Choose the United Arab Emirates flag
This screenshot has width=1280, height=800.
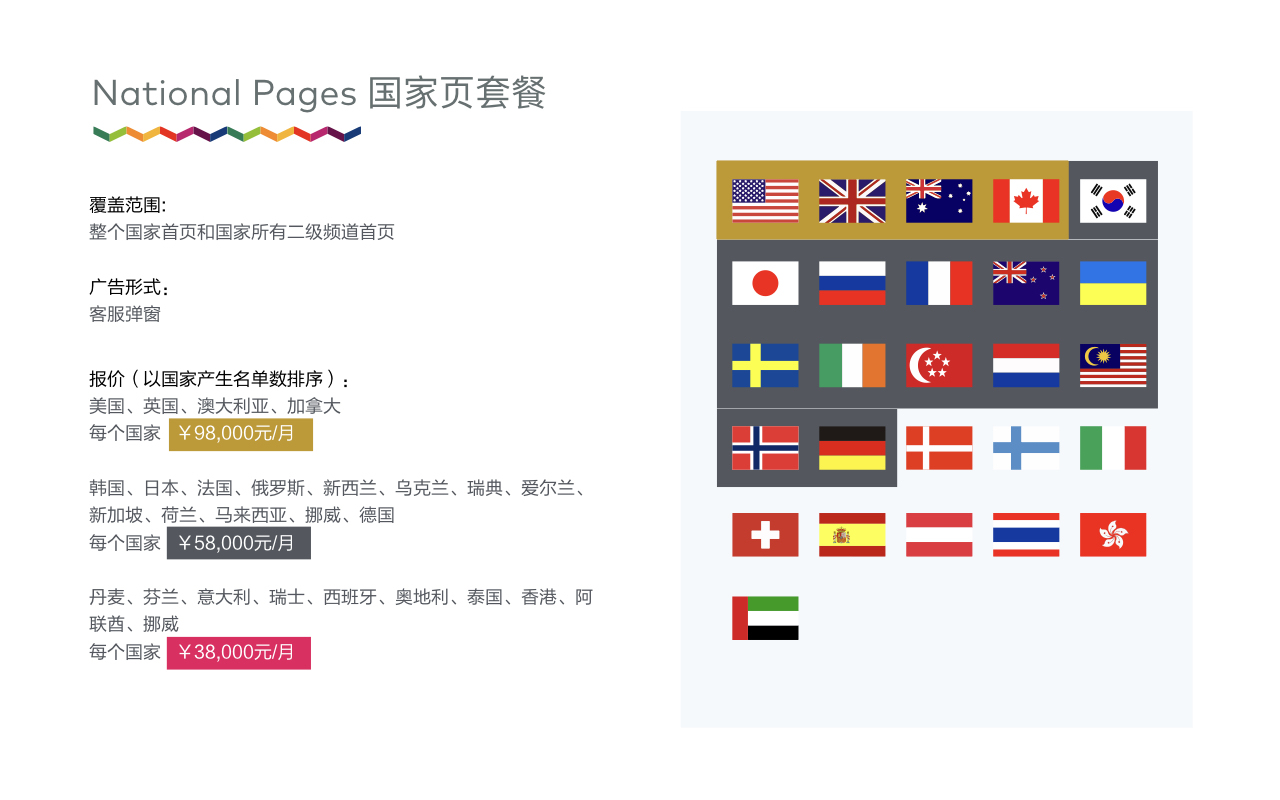(765, 618)
